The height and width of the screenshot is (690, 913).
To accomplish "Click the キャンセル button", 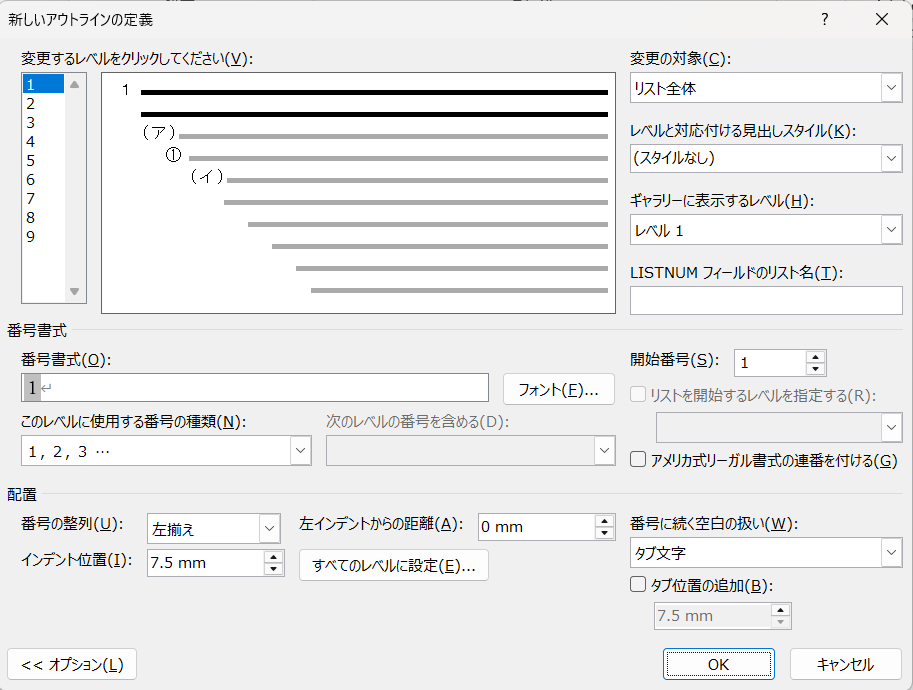I will click(x=845, y=664).
